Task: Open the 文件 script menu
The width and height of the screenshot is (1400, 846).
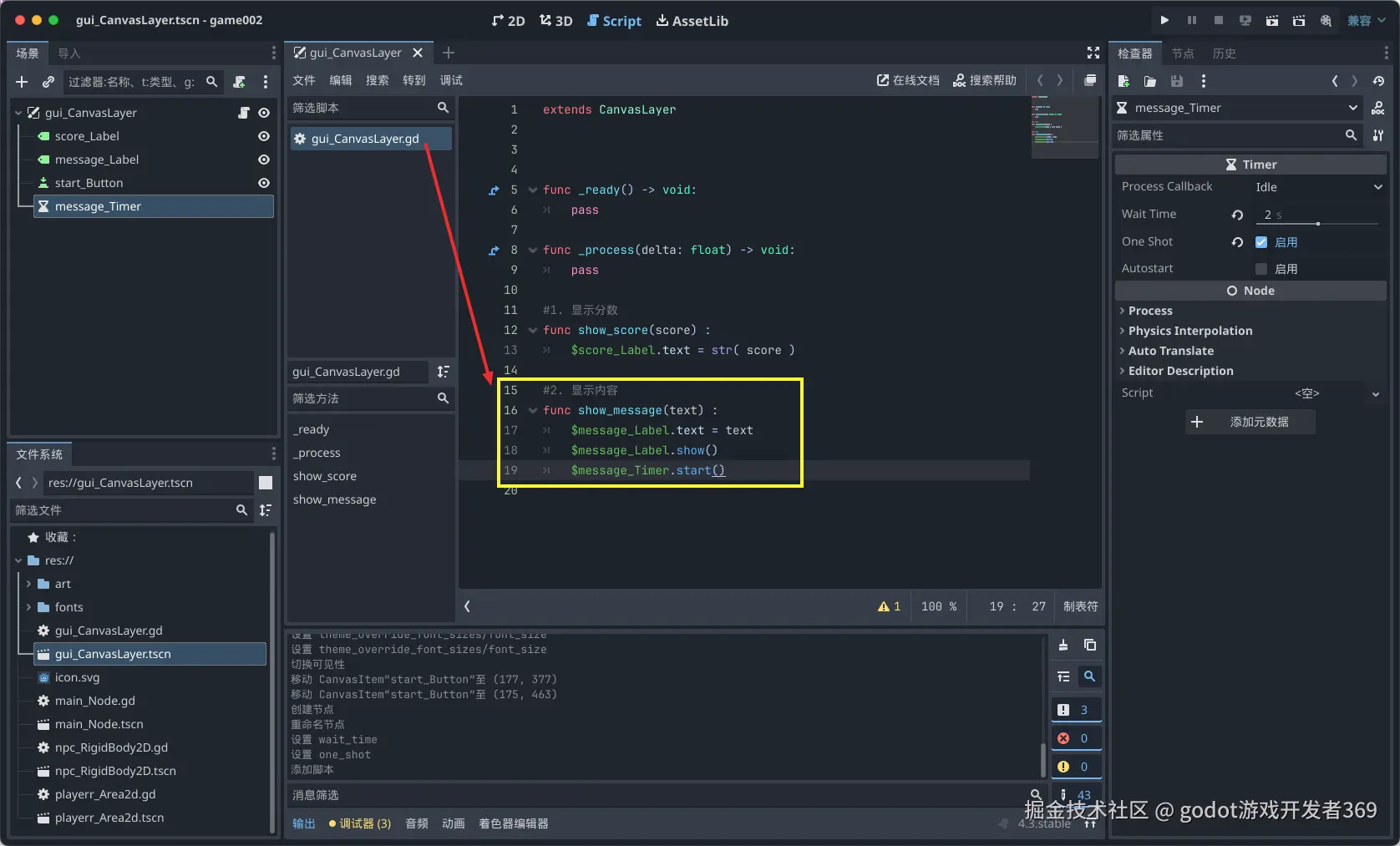Action: click(x=304, y=80)
